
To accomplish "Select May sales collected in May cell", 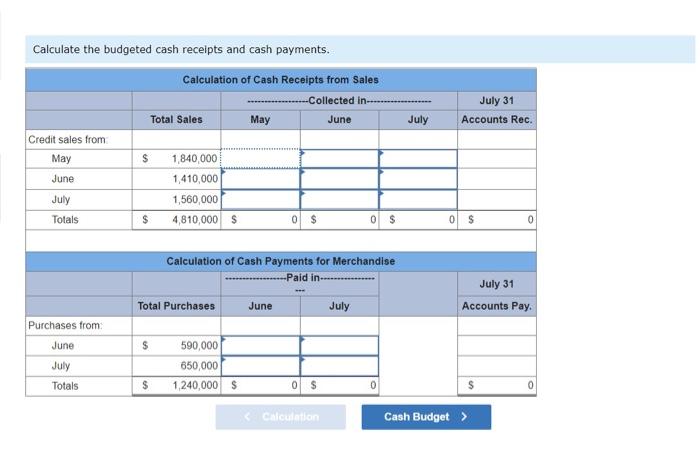I will pyautogui.click(x=261, y=158).
